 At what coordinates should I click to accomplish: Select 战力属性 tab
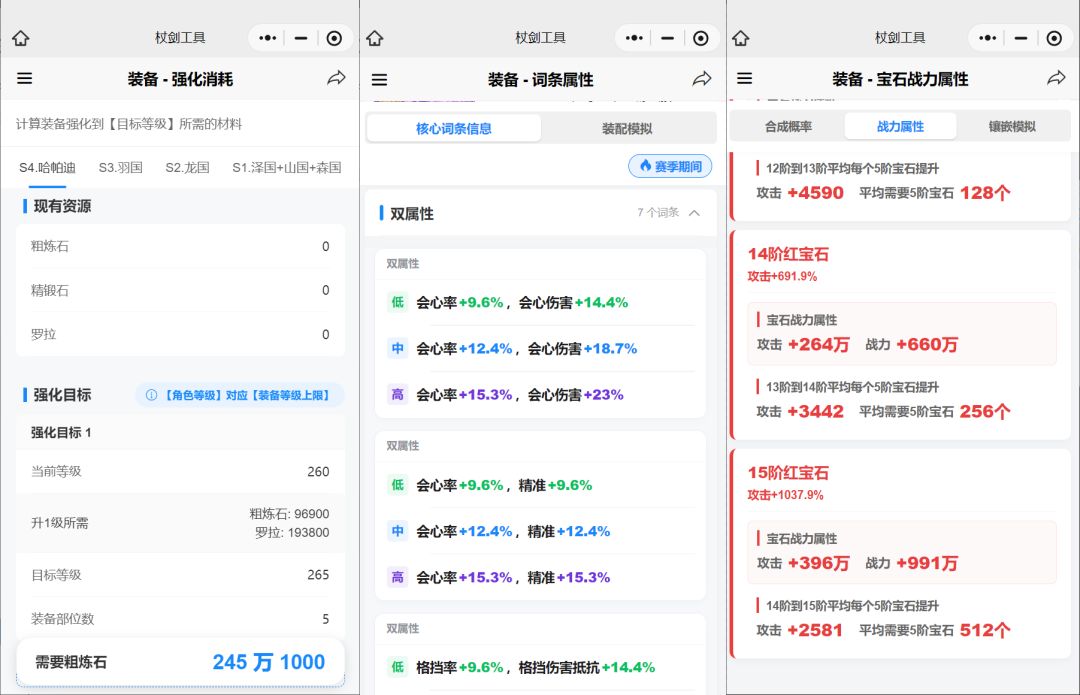click(x=900, y=126)
